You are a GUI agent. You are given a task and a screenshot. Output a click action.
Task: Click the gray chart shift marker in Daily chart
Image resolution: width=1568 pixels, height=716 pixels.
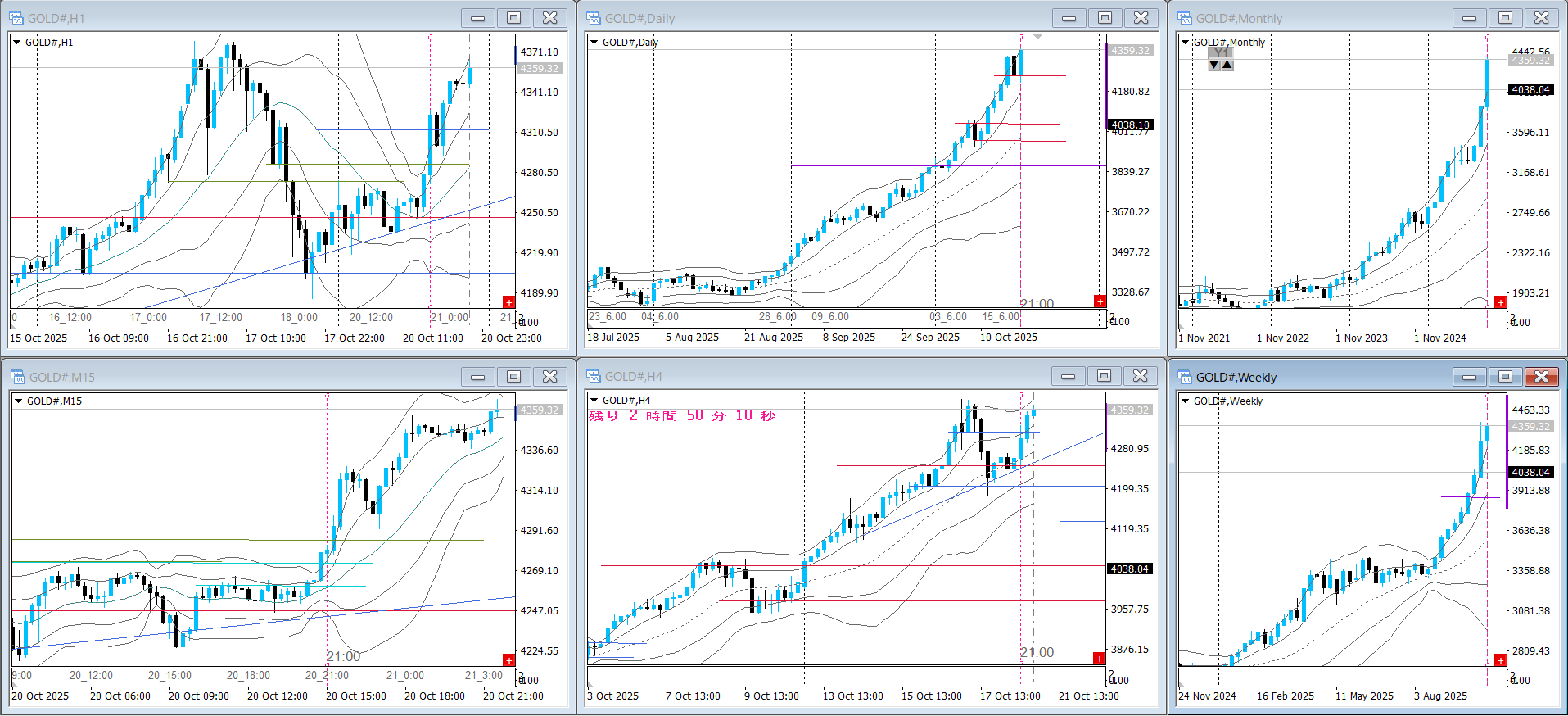pyautogui.click(x=1037, y=37)
